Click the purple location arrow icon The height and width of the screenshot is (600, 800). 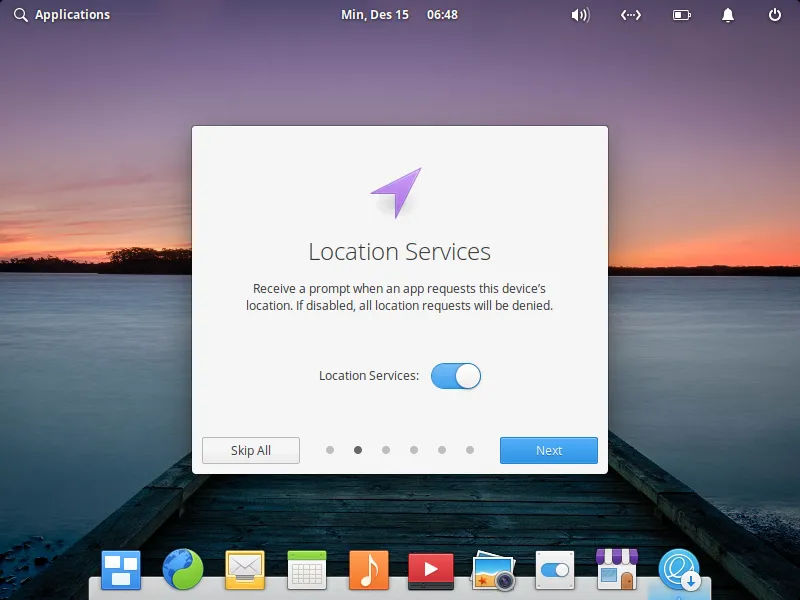[x=396, y=192]
